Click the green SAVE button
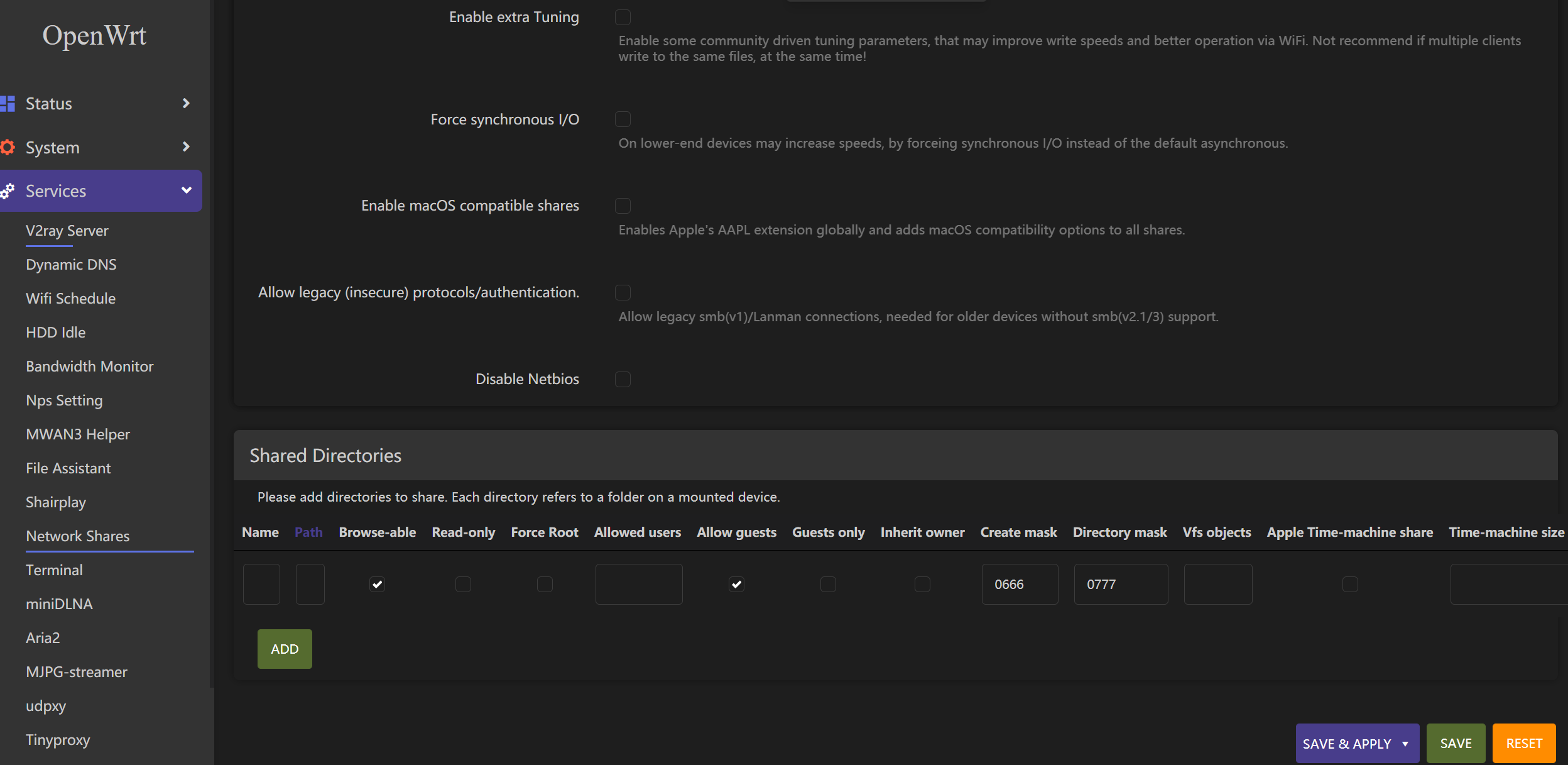The width and height of the screenshot is (1568, 765). 1456,744
